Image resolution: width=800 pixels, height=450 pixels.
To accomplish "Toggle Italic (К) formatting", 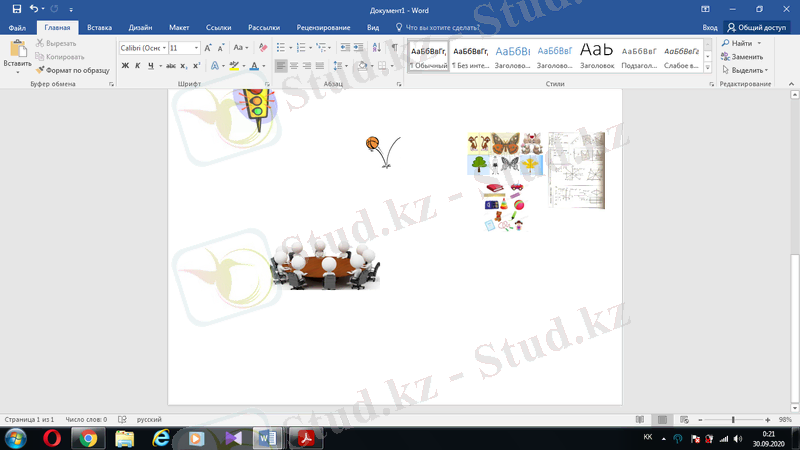I will coord(138,66).
